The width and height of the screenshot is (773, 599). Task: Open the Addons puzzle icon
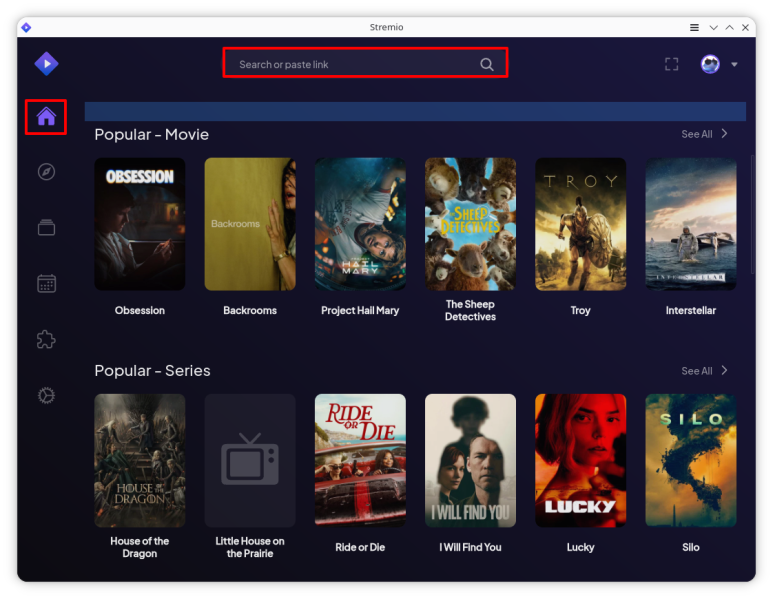[x=46, y=340]
